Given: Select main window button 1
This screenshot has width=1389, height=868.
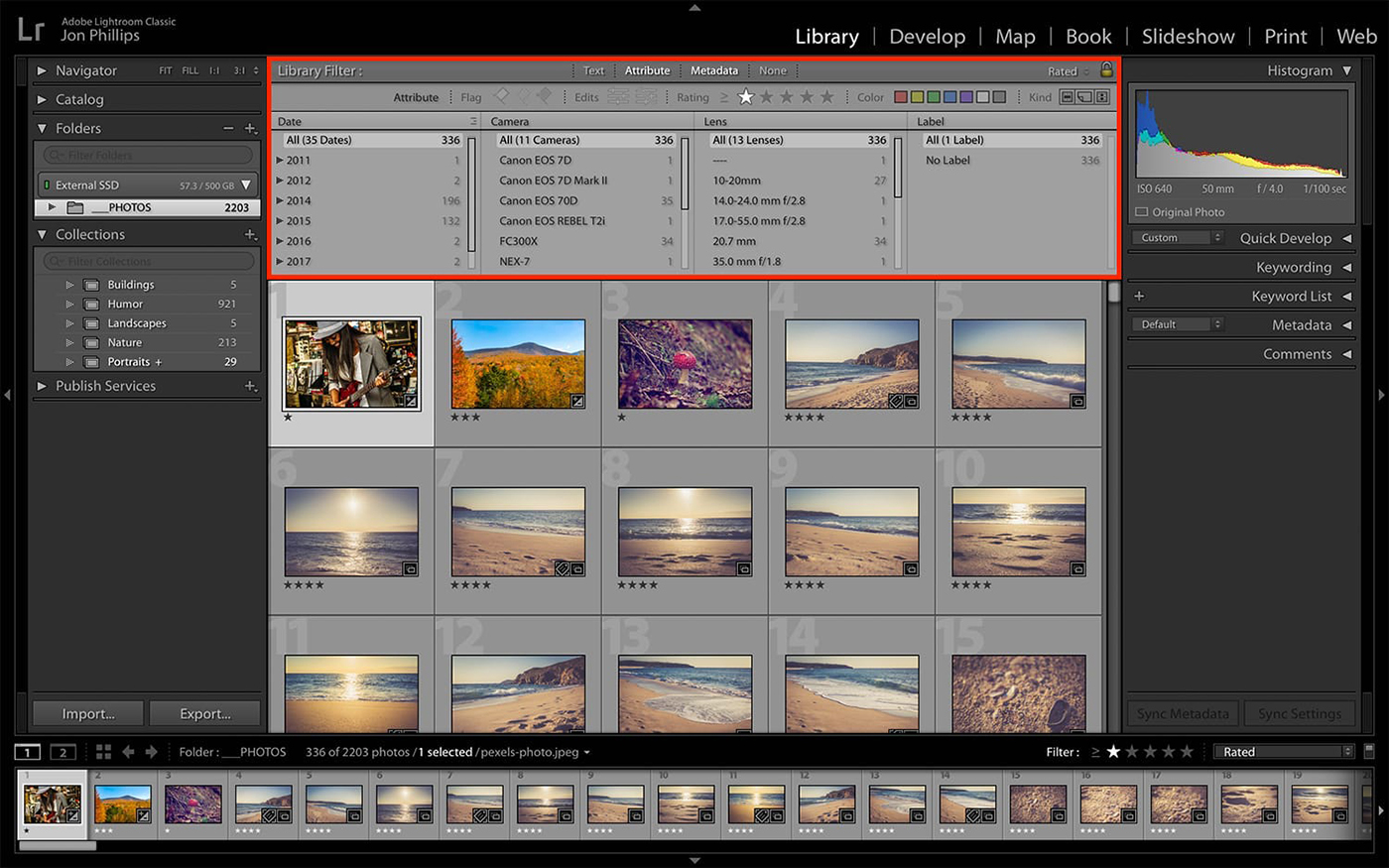Looking at the screenshot, I should [x=28, y=752].
